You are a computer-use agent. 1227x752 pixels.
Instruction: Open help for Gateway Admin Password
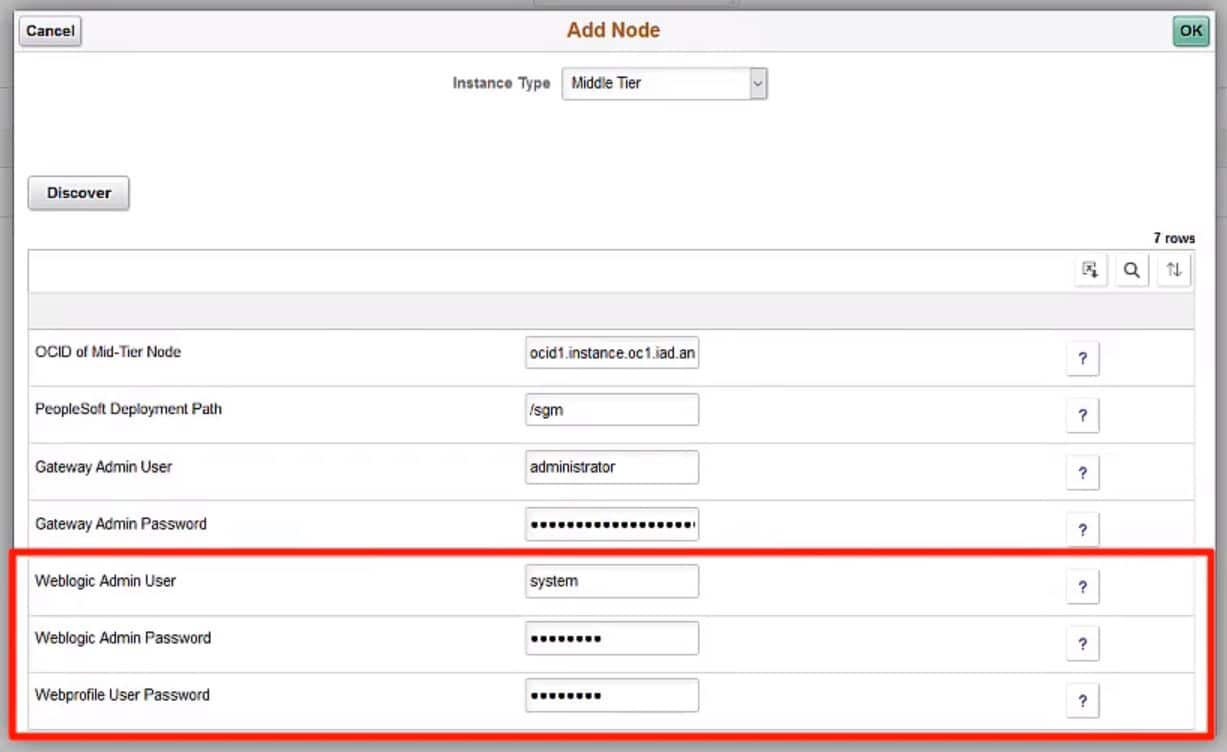(1083, 529)
